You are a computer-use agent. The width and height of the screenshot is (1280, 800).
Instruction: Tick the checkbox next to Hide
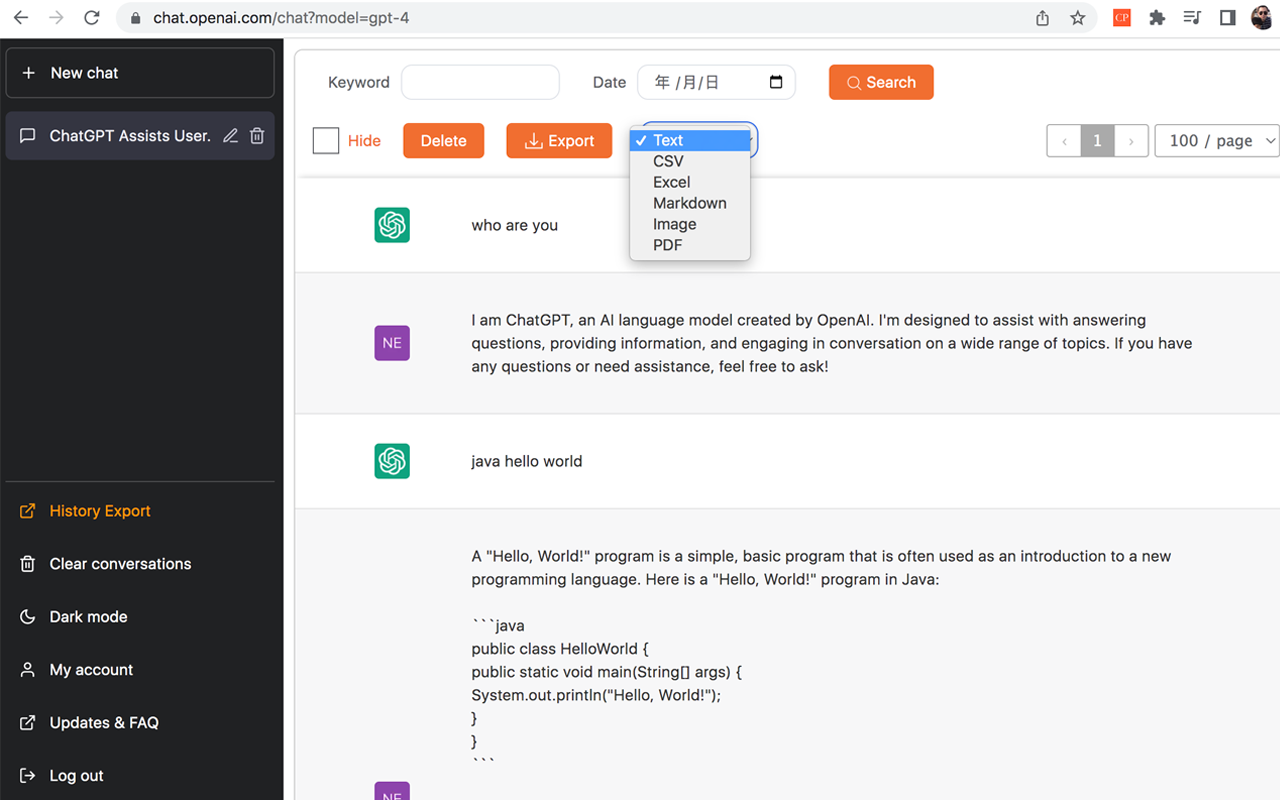pyautogui.click(x=326, y=141)
